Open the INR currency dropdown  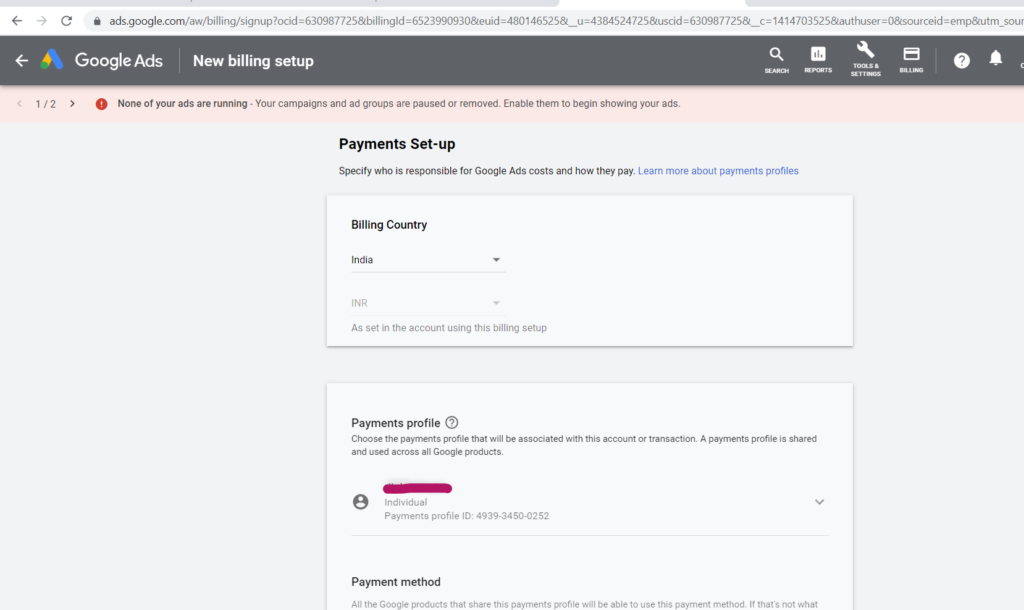point(427,303)
